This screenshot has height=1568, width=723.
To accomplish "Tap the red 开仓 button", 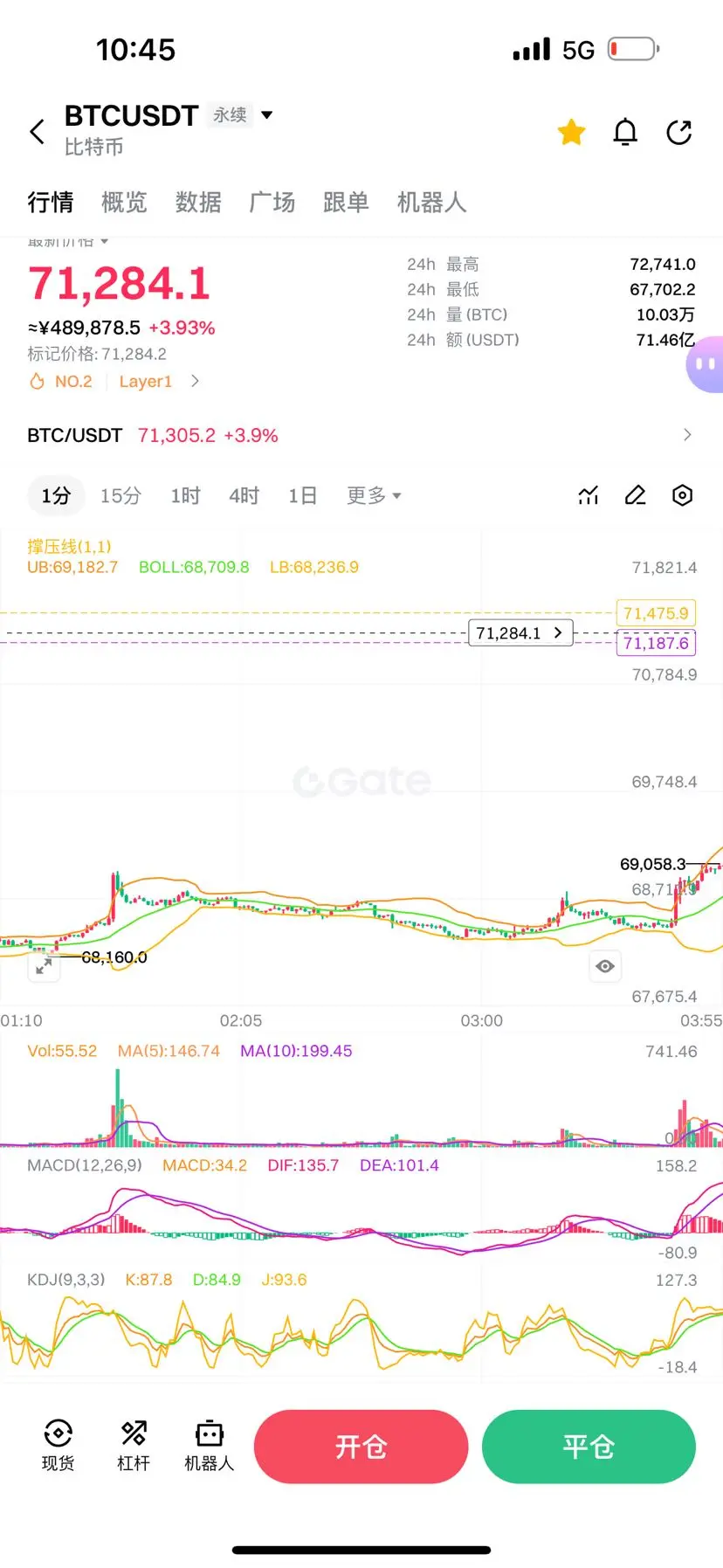I will pyautogui.click(x=361, y=1447).
